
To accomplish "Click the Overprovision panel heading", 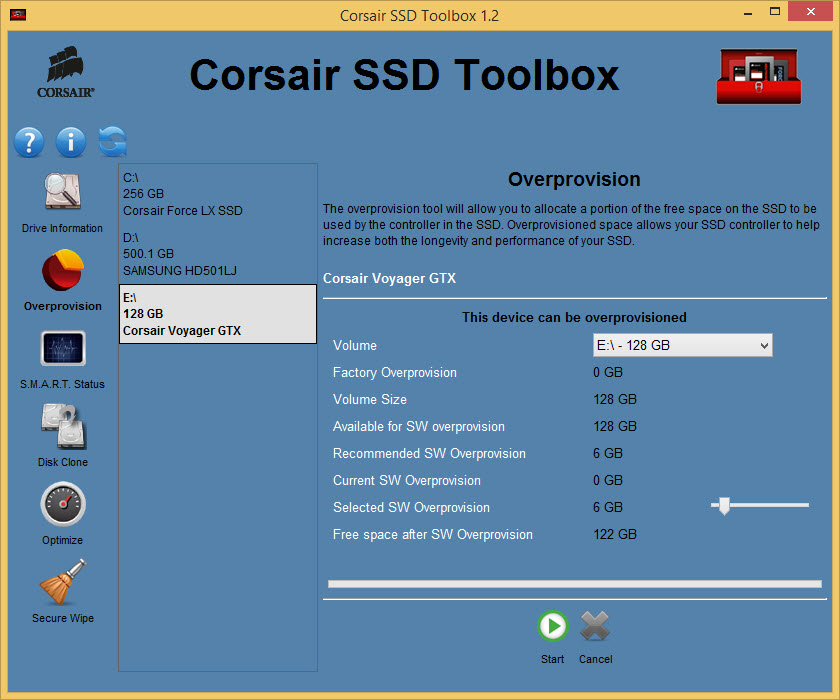I will pyautogui.click(x=574, y=179).
